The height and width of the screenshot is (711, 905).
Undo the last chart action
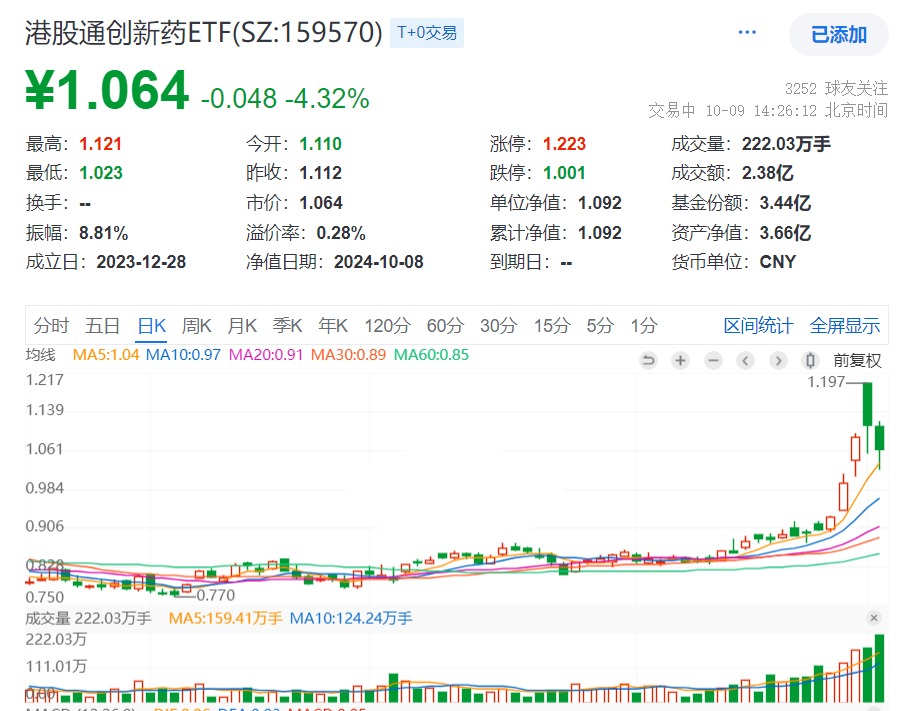click(649, 361)
